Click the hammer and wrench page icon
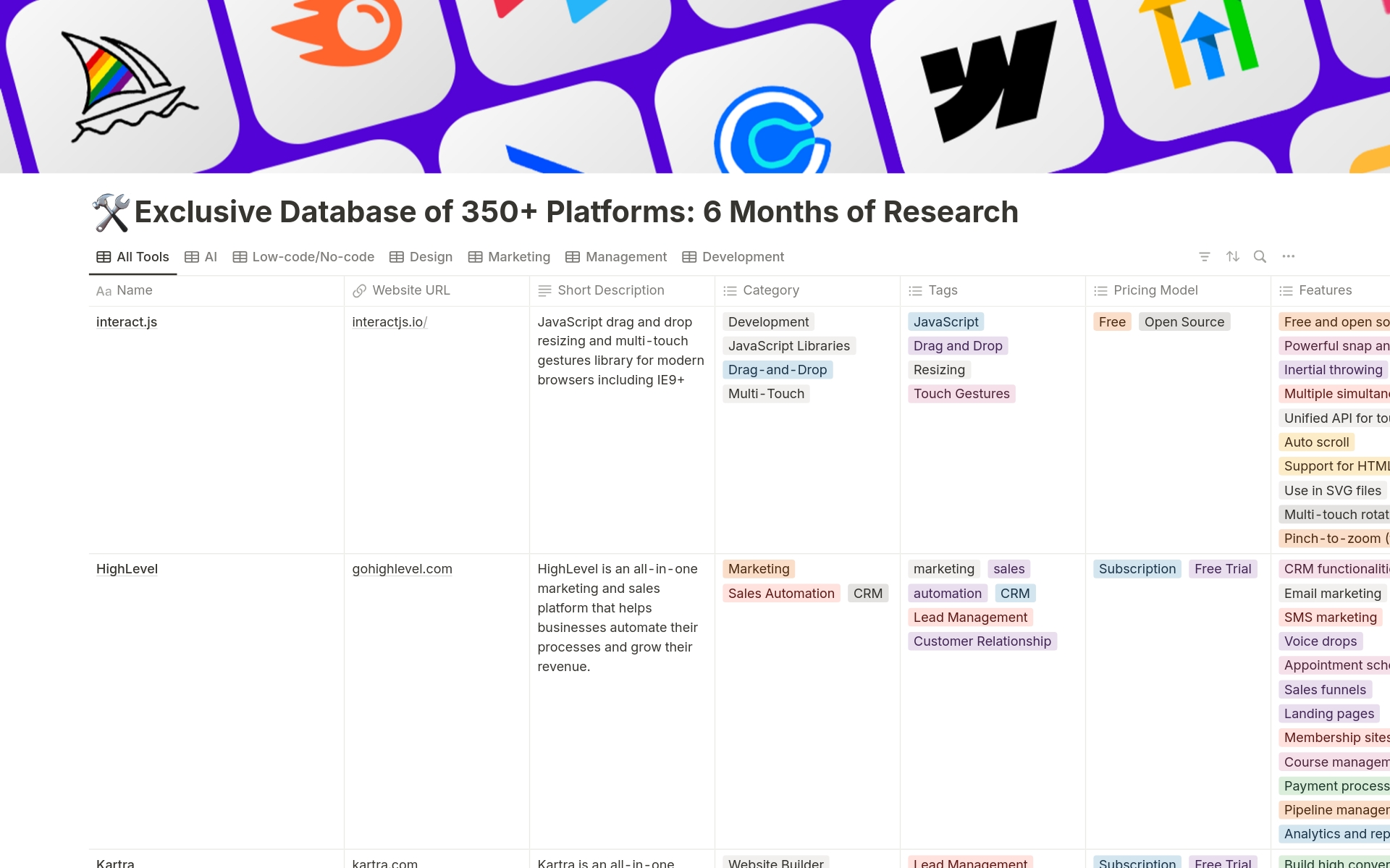This screenshot has width=1390, height=868. tap(111, 213)
